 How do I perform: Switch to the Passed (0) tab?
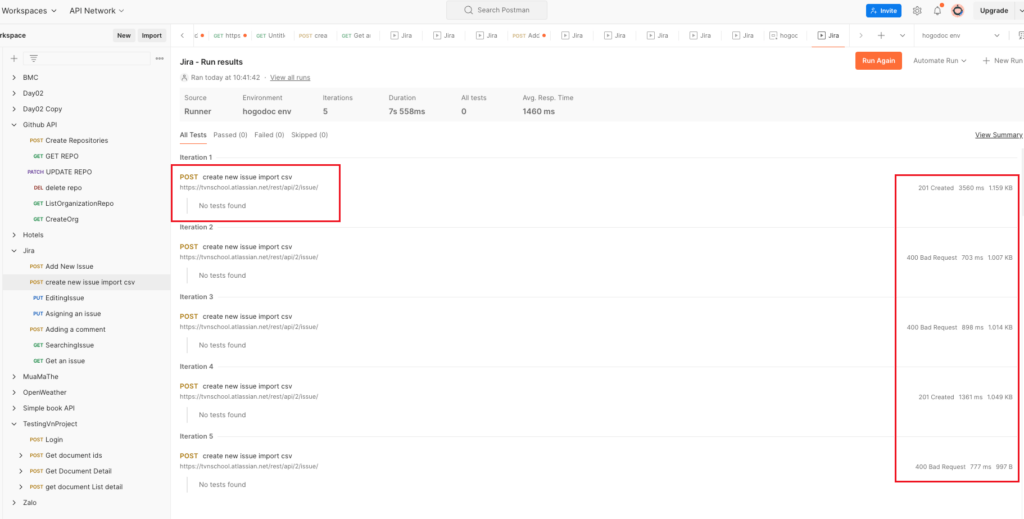231,135
